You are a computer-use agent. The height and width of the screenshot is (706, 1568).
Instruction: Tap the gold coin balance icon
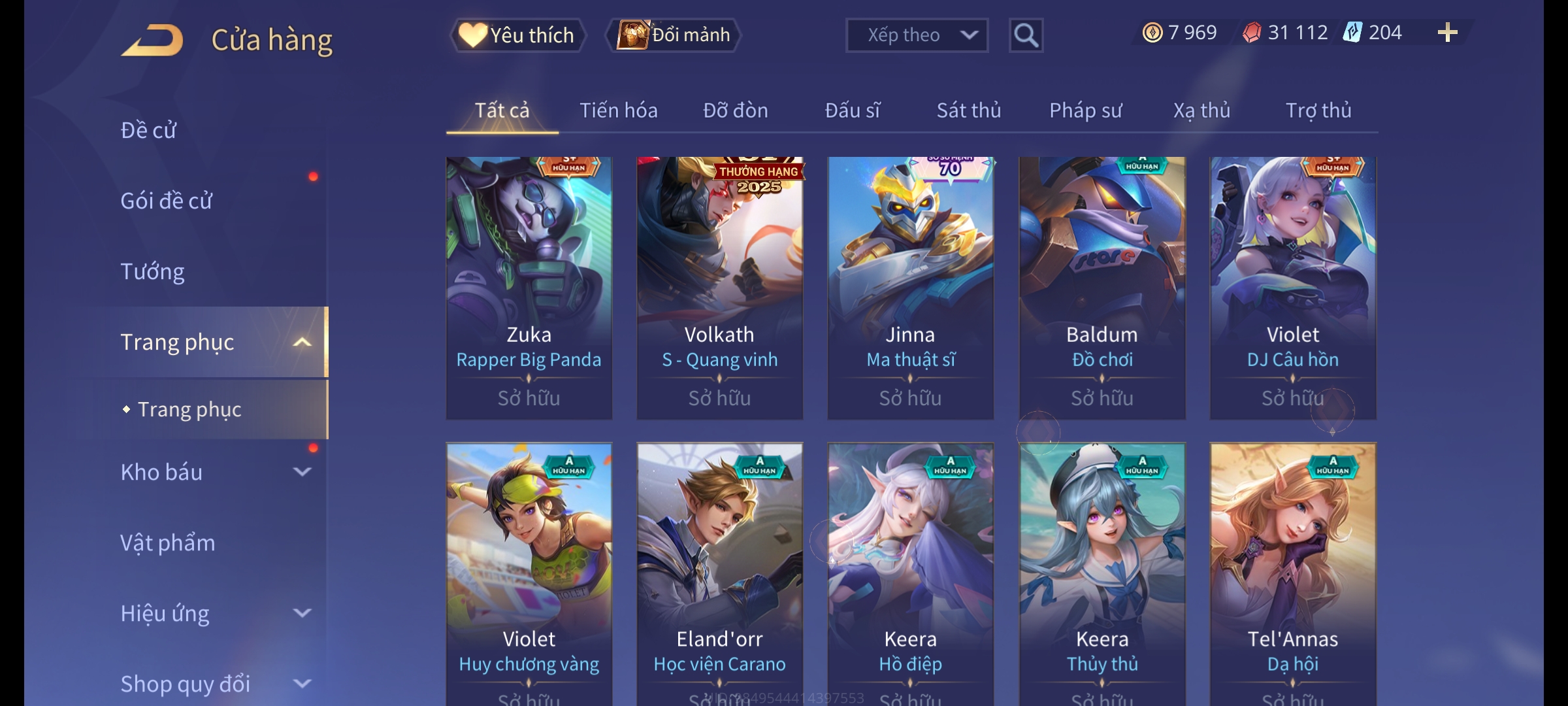(1152, 33)
